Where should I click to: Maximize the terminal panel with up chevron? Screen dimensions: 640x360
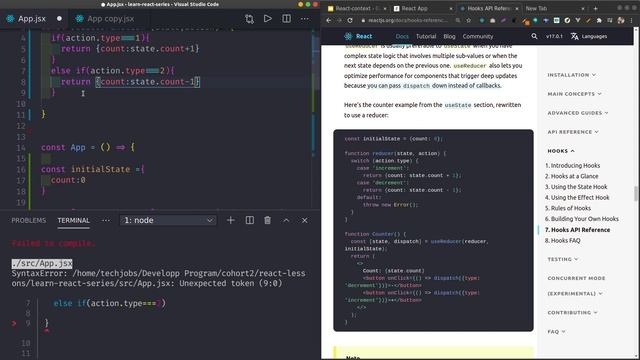286,220
